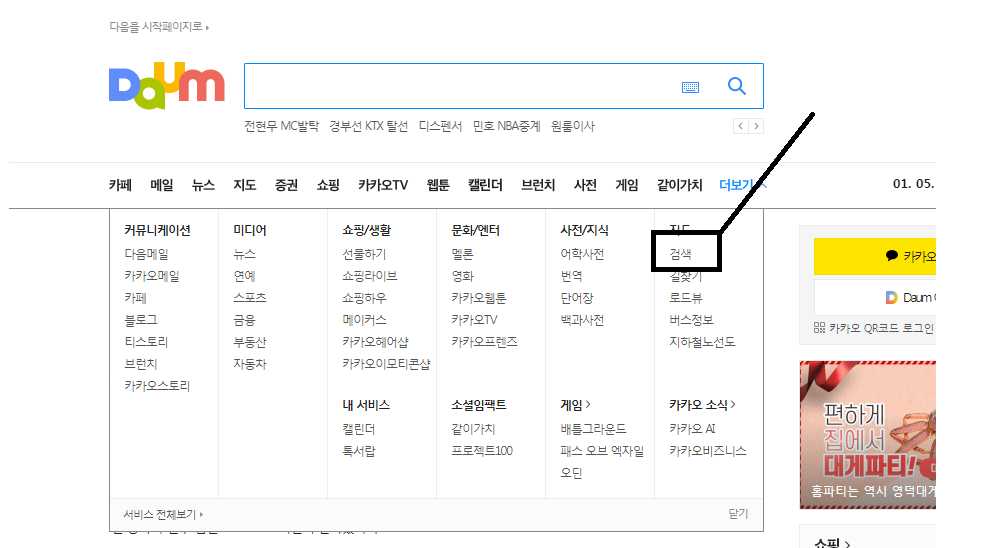Screen dimensions: 983x548
Task: Click the Daum logo
Action: [x=167, y=86]
